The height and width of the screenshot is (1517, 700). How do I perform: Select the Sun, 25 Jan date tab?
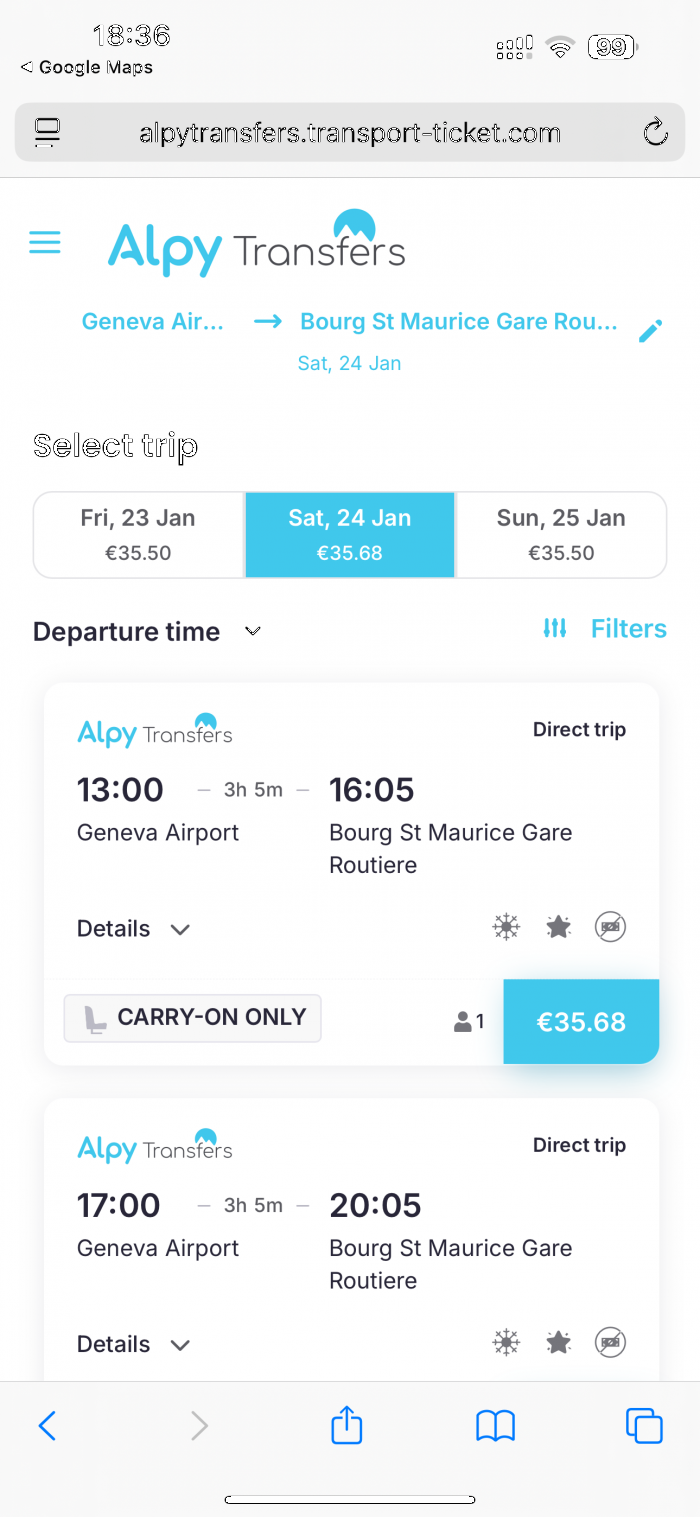click(561, 535)
